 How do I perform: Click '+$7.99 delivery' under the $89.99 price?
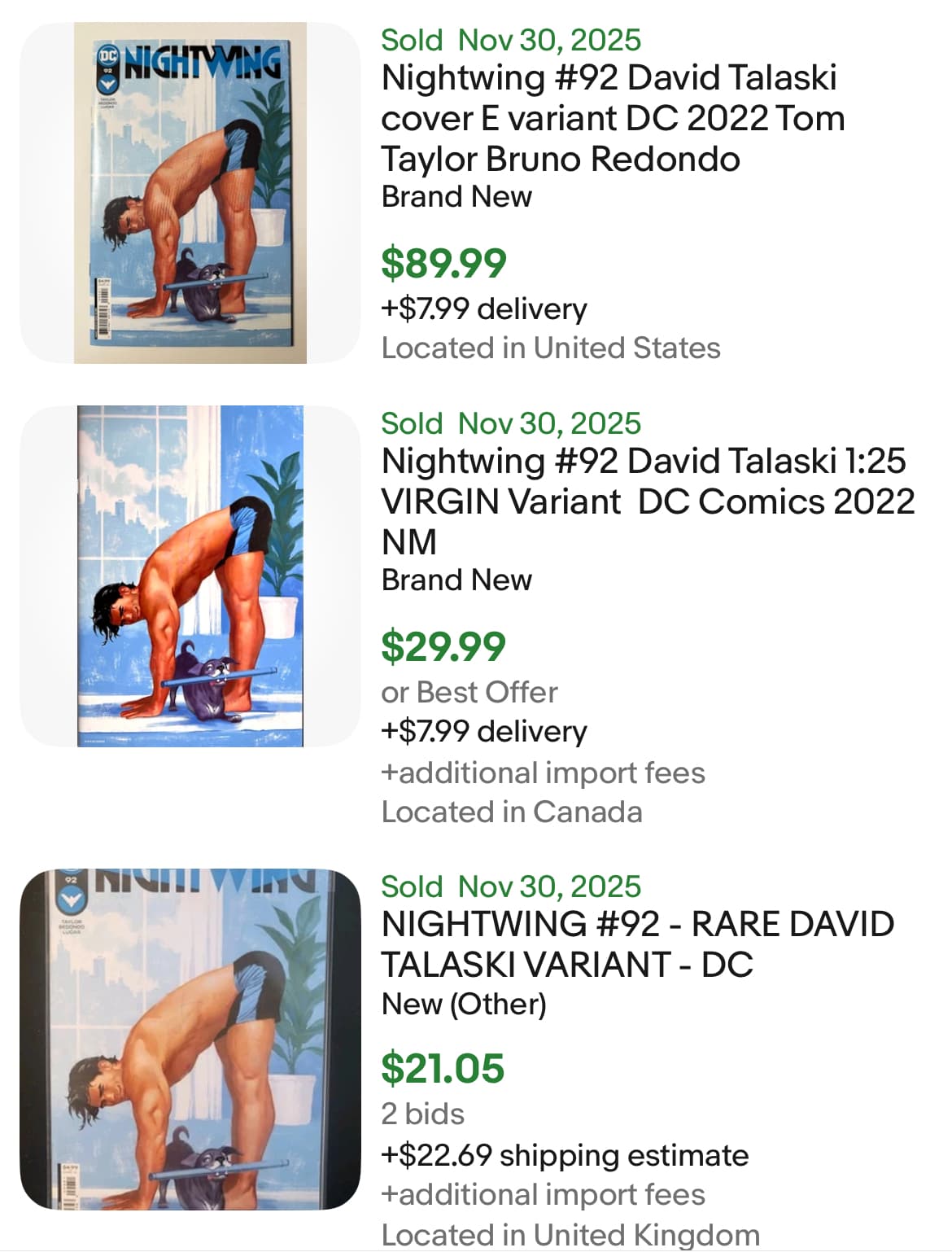[x=484, y=309]
